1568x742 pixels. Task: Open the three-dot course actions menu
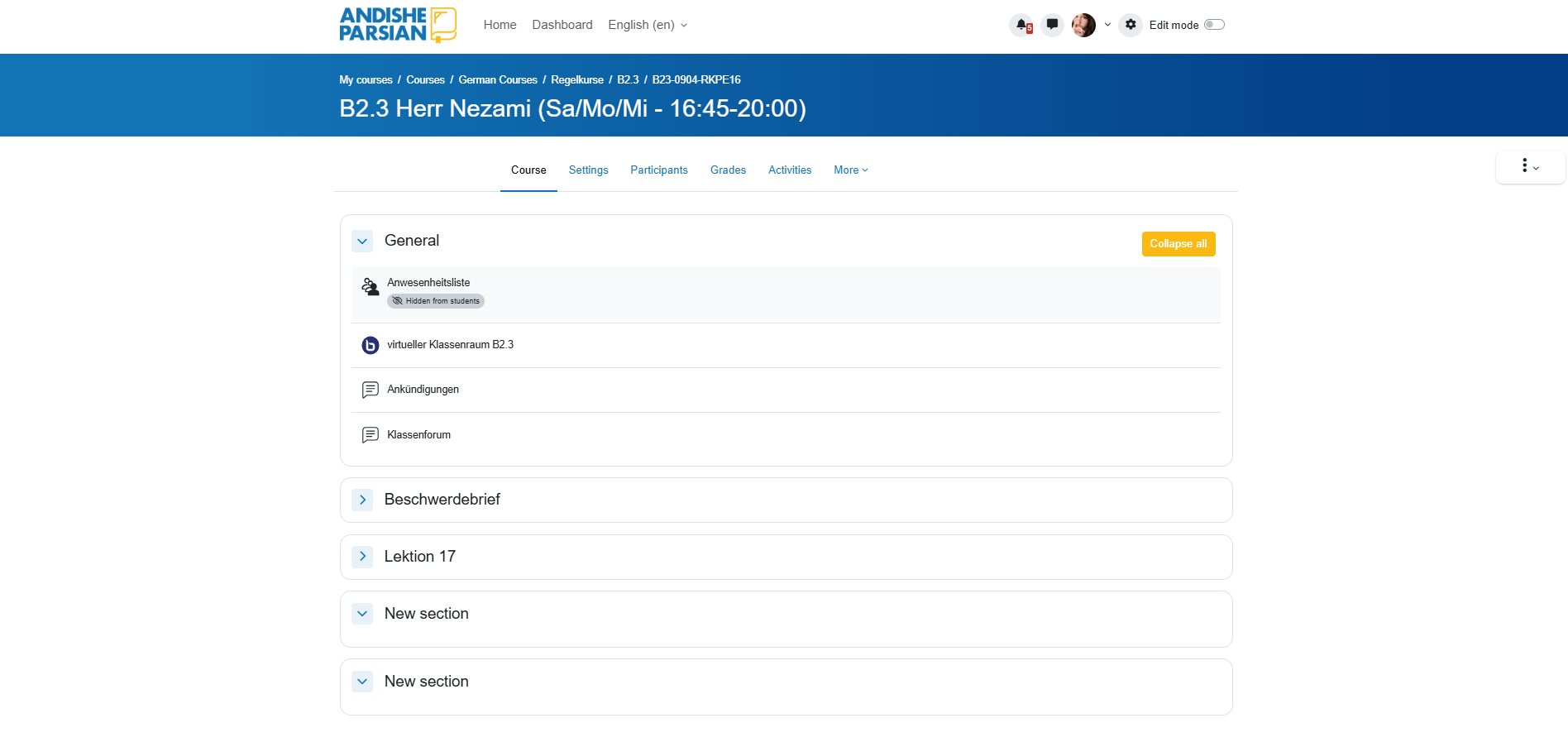1529,167
